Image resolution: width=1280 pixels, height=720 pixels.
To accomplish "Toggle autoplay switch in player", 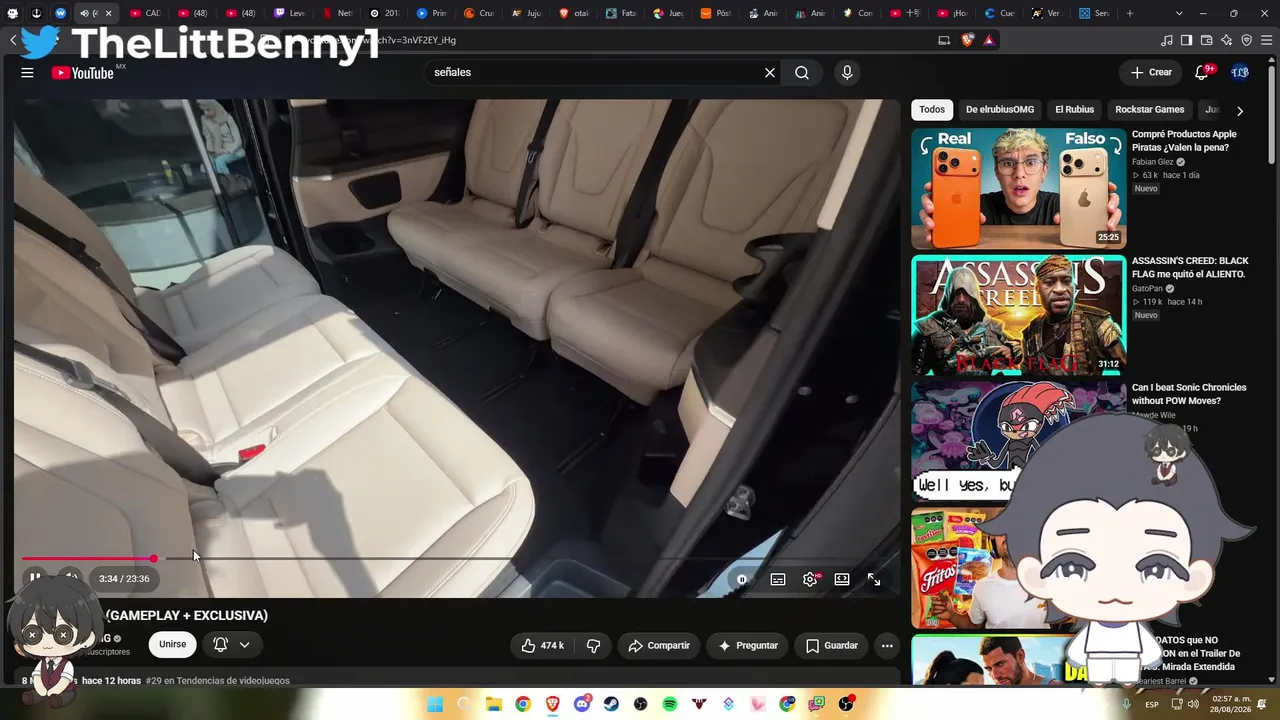I will click(x=742, y=579).
